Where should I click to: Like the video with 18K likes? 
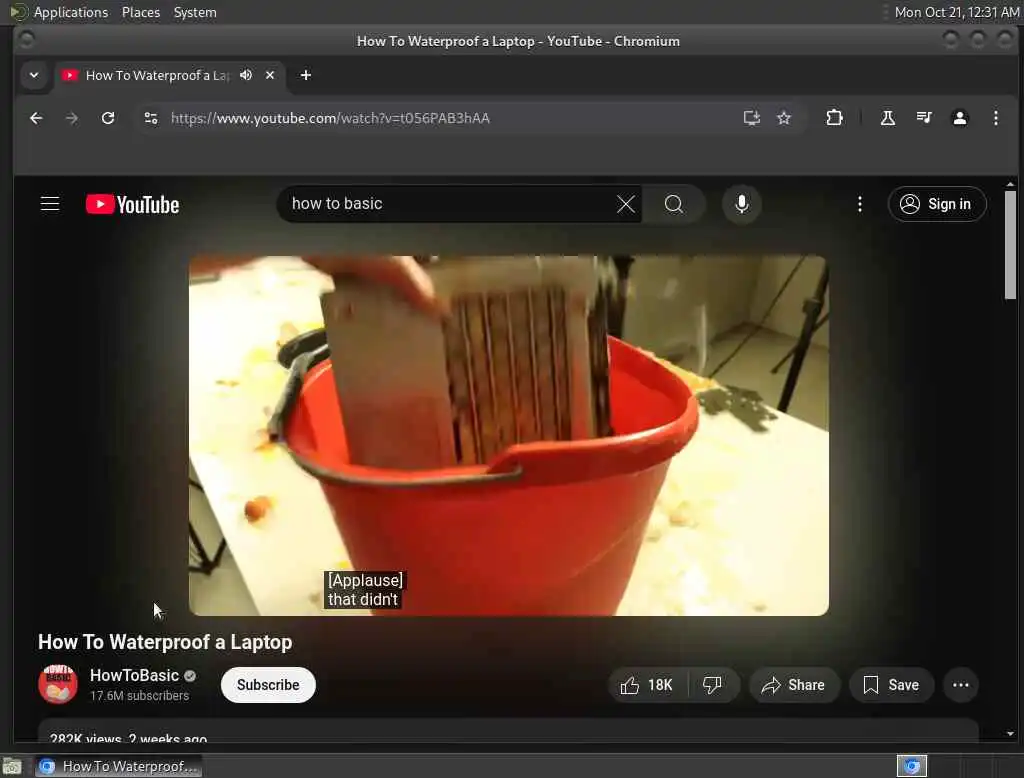tap(647, 685)
